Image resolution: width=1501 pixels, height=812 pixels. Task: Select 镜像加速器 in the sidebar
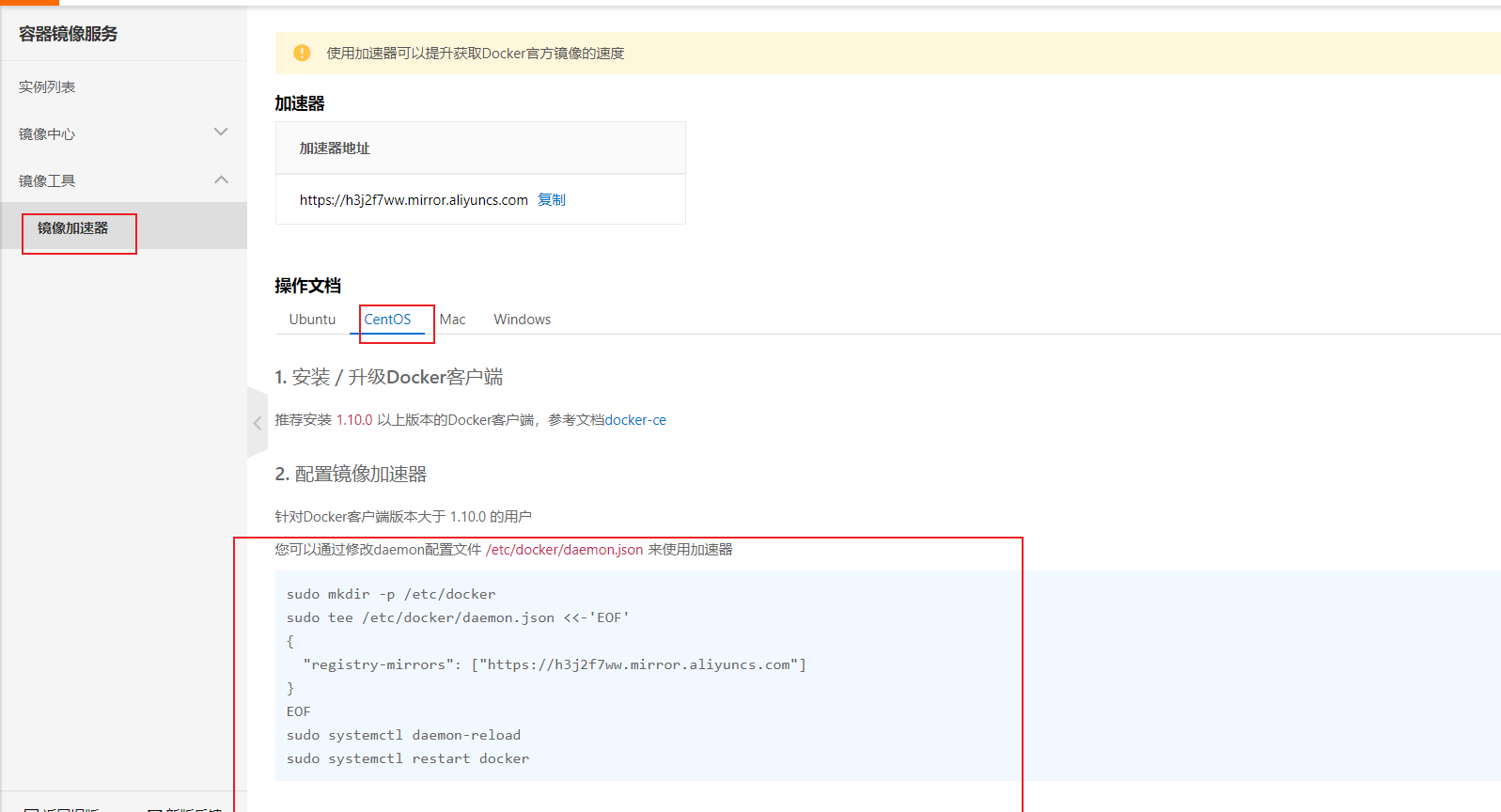coord(73,227)
